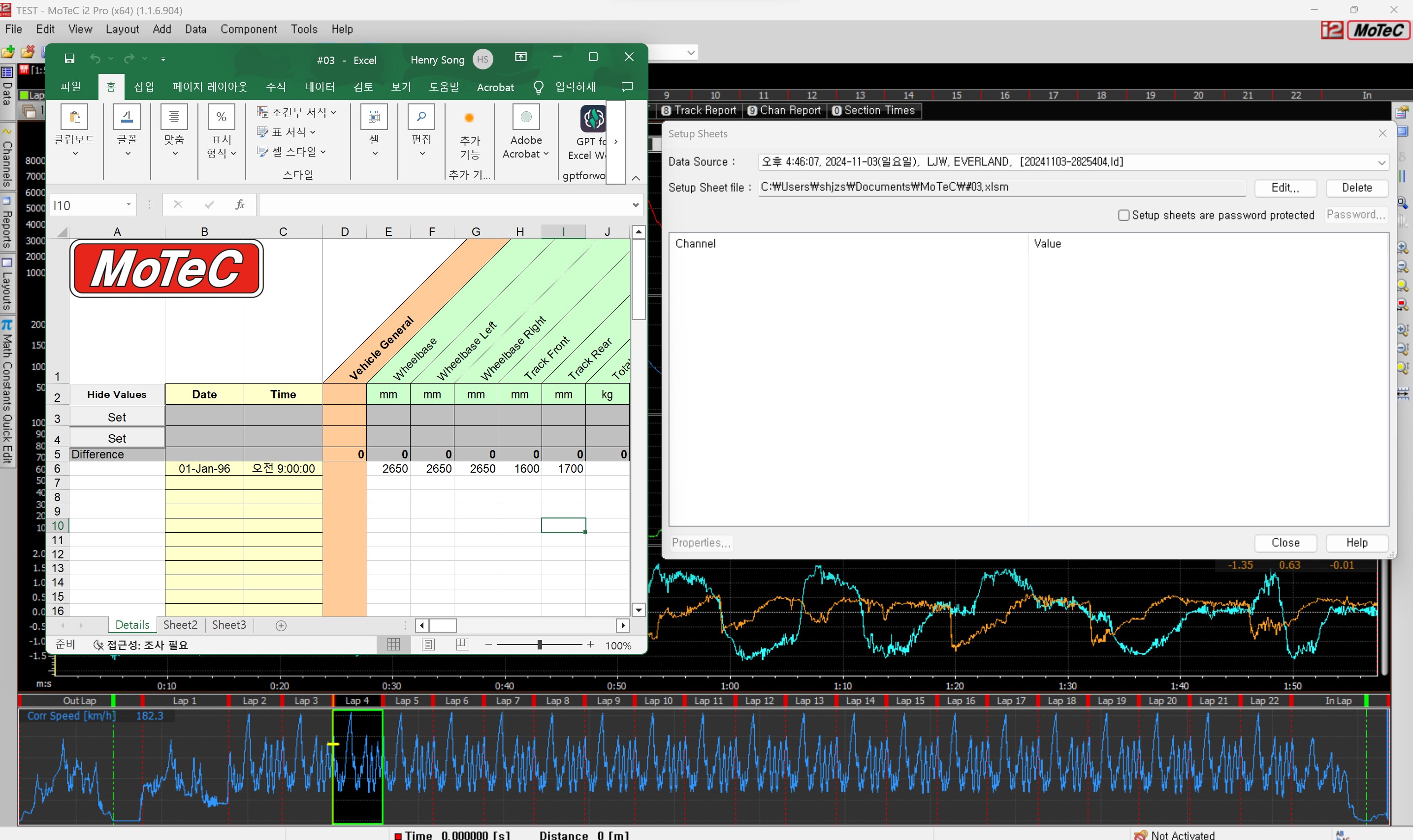Open the 편집 magnifier editing icon
This screenshot has width=1413, height=840.
[x=421, y=117]
